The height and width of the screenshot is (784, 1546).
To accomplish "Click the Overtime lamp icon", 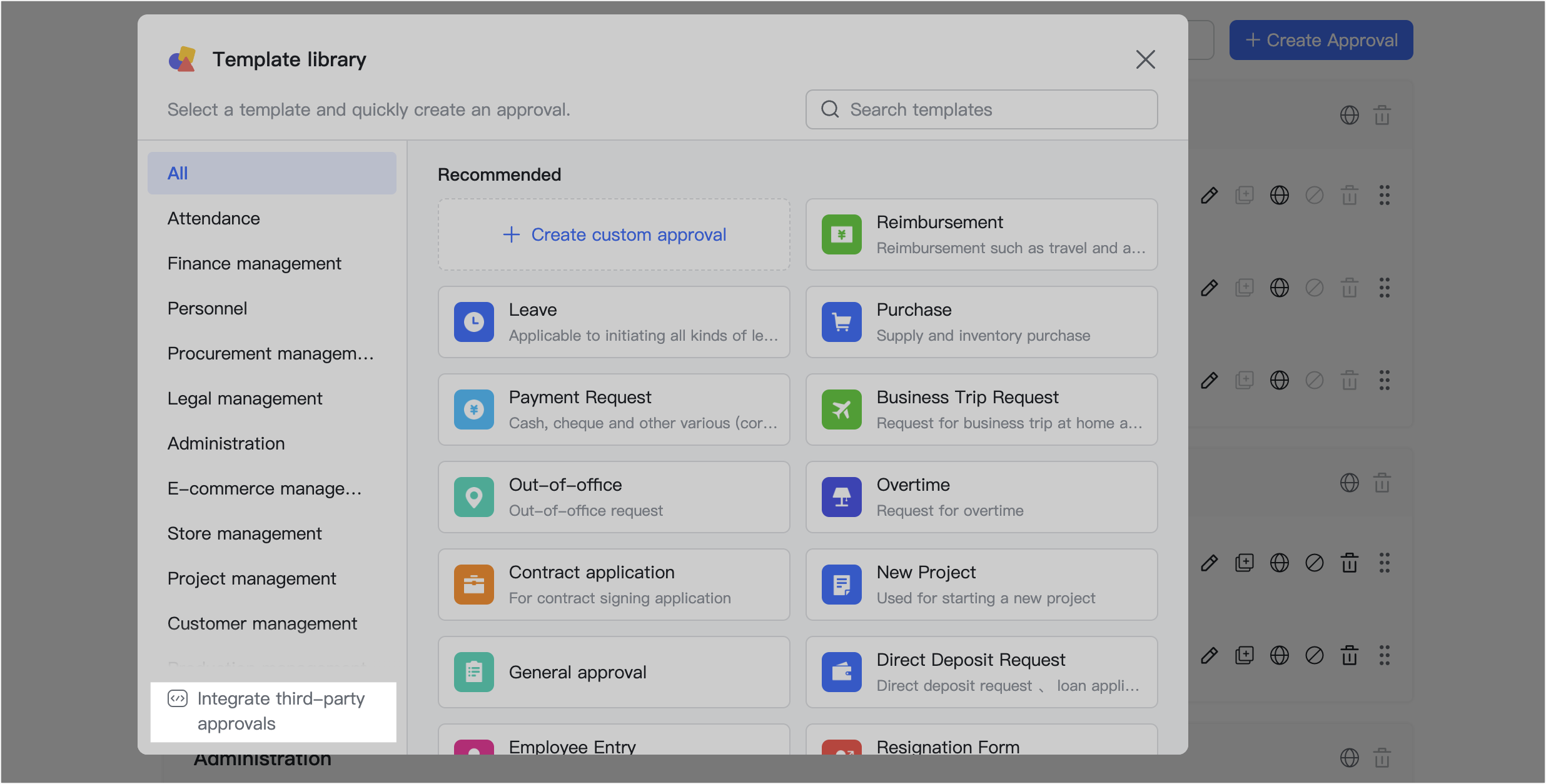I will (841, 497).
